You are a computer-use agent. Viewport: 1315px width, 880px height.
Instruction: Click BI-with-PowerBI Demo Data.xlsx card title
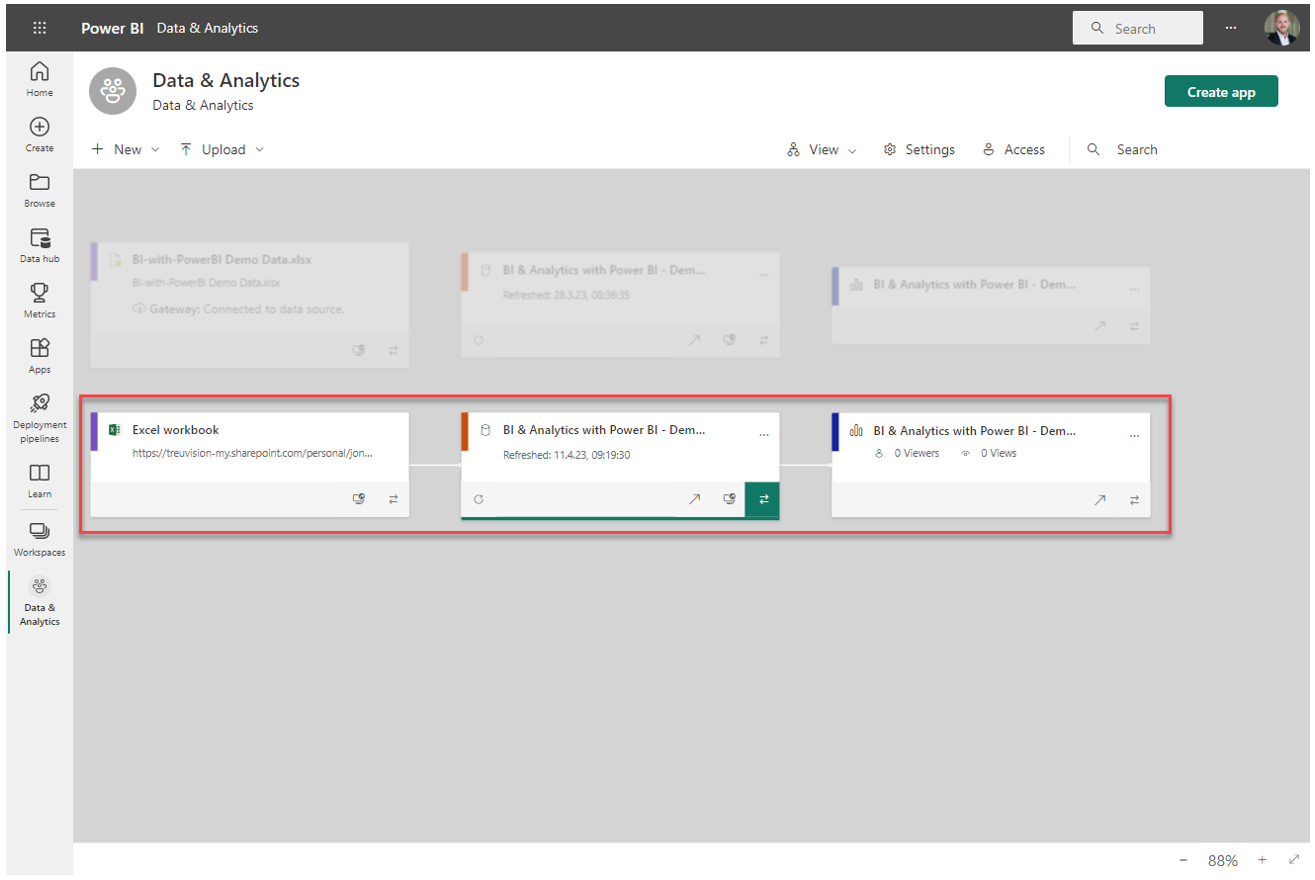[x=221, y=259]
